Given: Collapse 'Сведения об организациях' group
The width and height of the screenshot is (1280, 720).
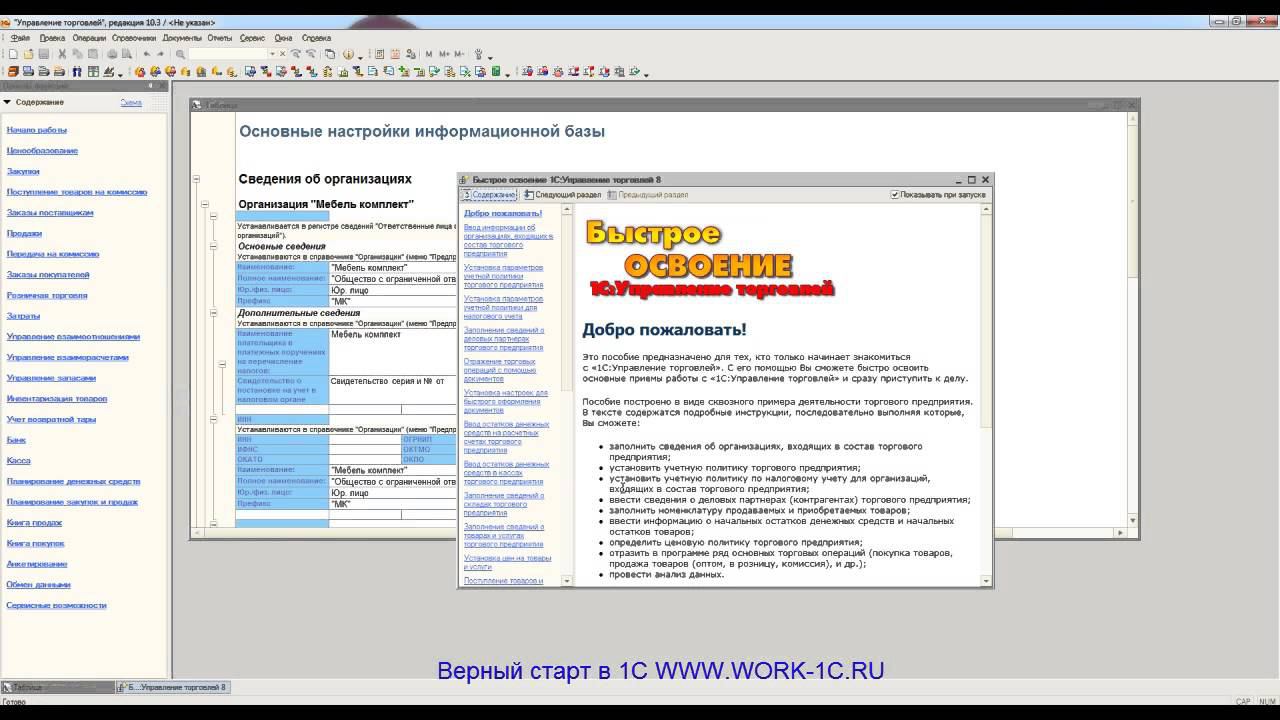Looking at the screenshot, I should [x=196, y=179].
